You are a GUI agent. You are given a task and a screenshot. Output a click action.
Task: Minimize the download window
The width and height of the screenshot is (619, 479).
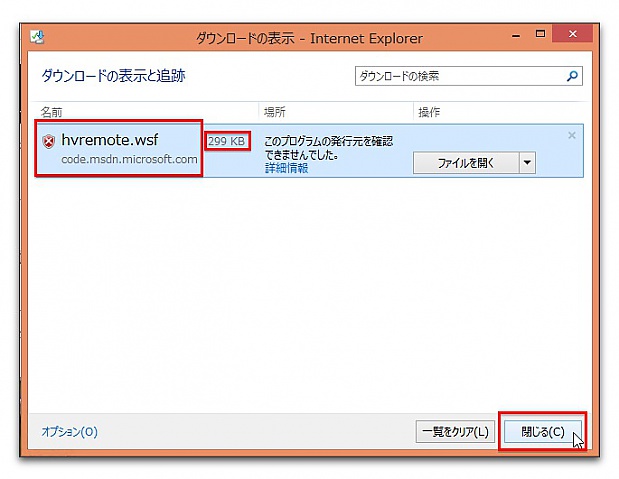click(x=516, y=36)
